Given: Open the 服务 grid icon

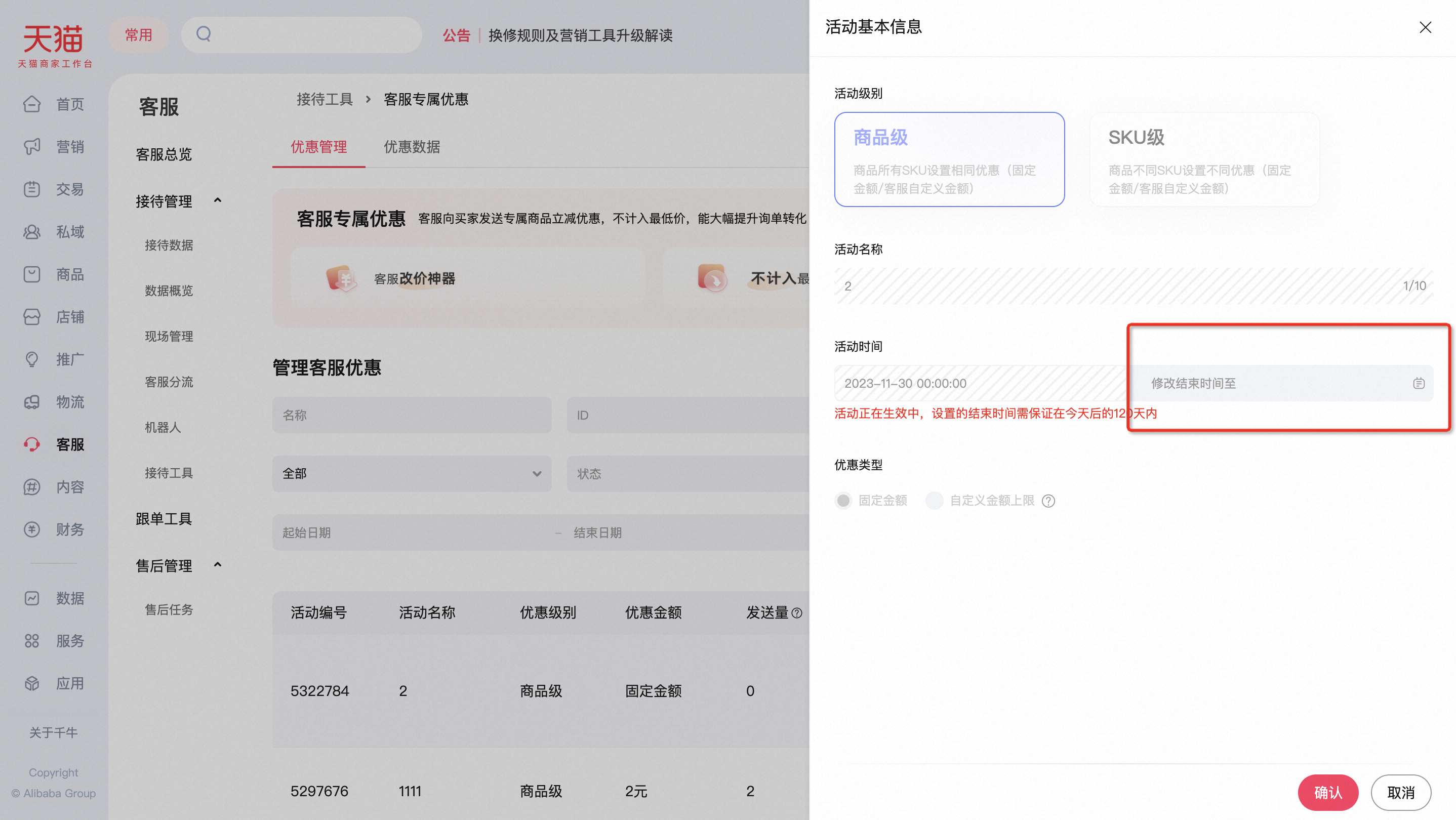Looking at the screenshot, I should click(x=32, y=640).
